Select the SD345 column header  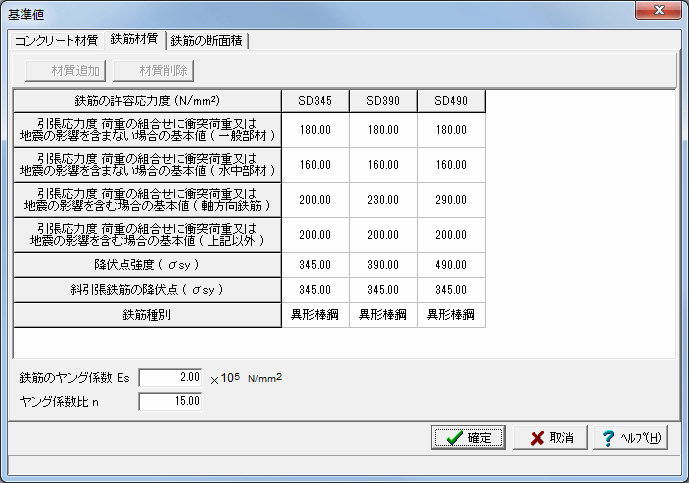(x=315, y=101)
